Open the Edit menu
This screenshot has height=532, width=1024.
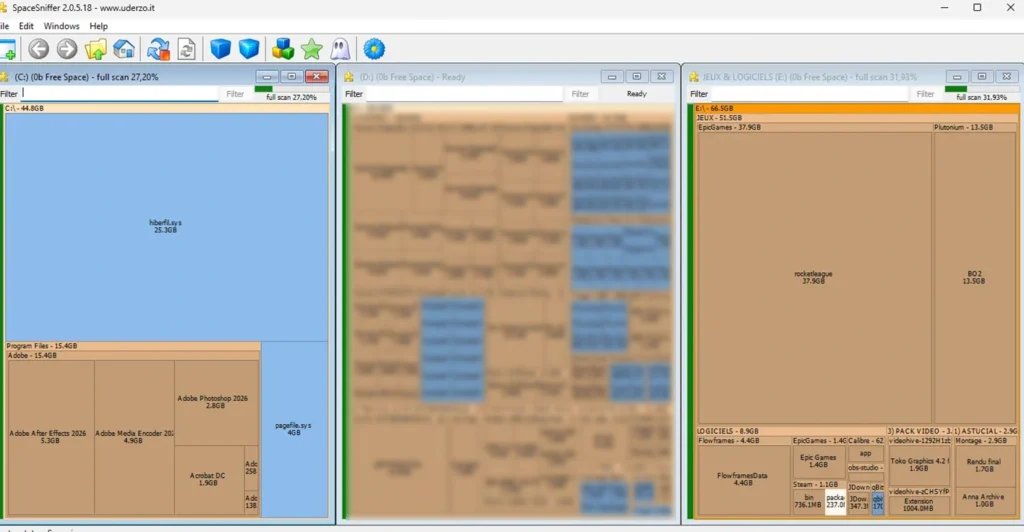[x=26, y=26]
